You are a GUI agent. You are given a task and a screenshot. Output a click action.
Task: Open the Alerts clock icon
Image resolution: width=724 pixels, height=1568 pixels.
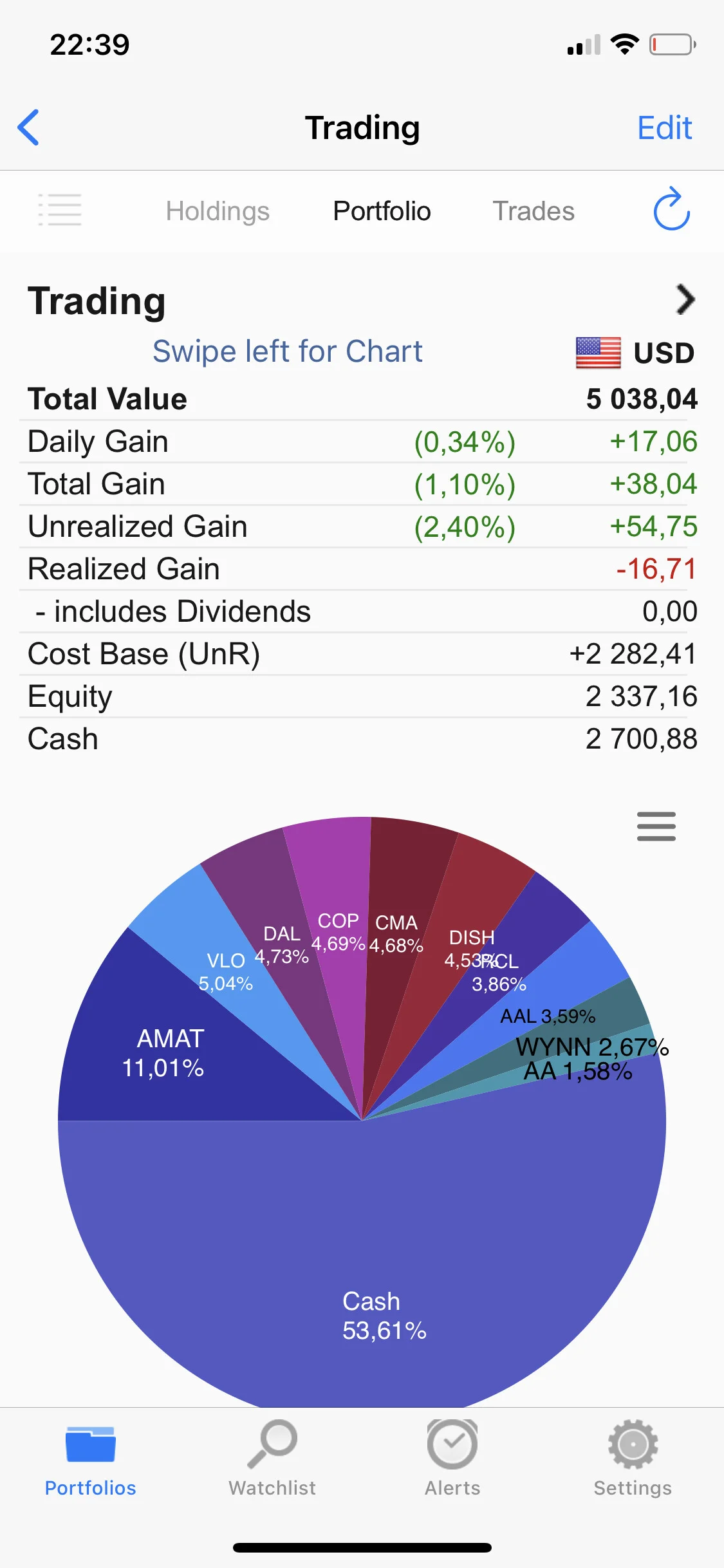452,1444
